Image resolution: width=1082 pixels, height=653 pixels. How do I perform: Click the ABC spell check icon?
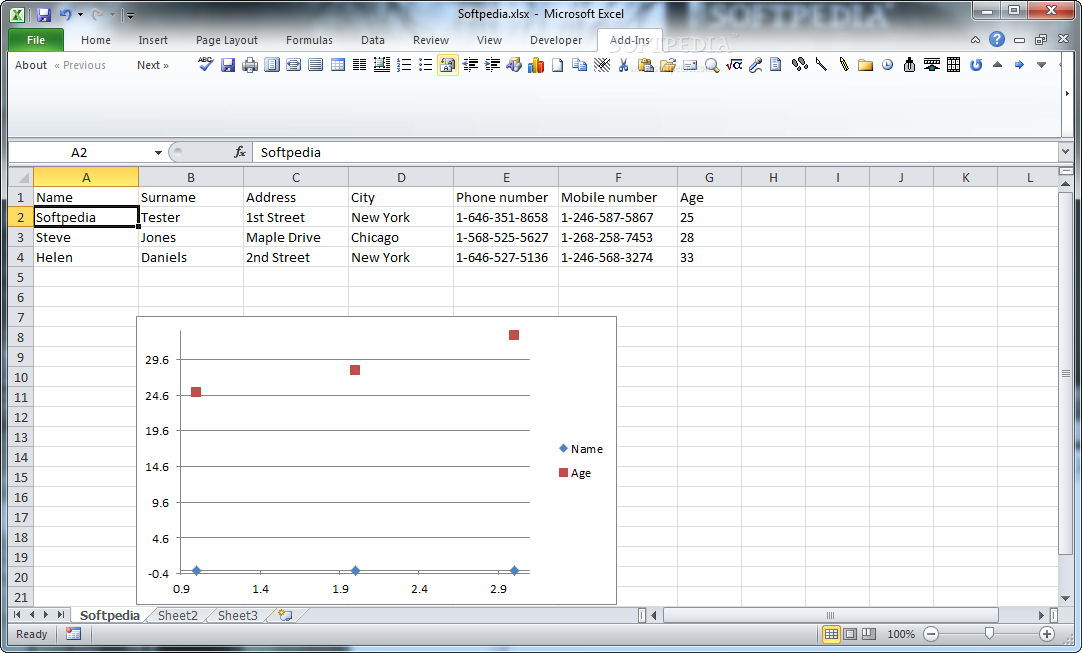[x=206, y=64]
